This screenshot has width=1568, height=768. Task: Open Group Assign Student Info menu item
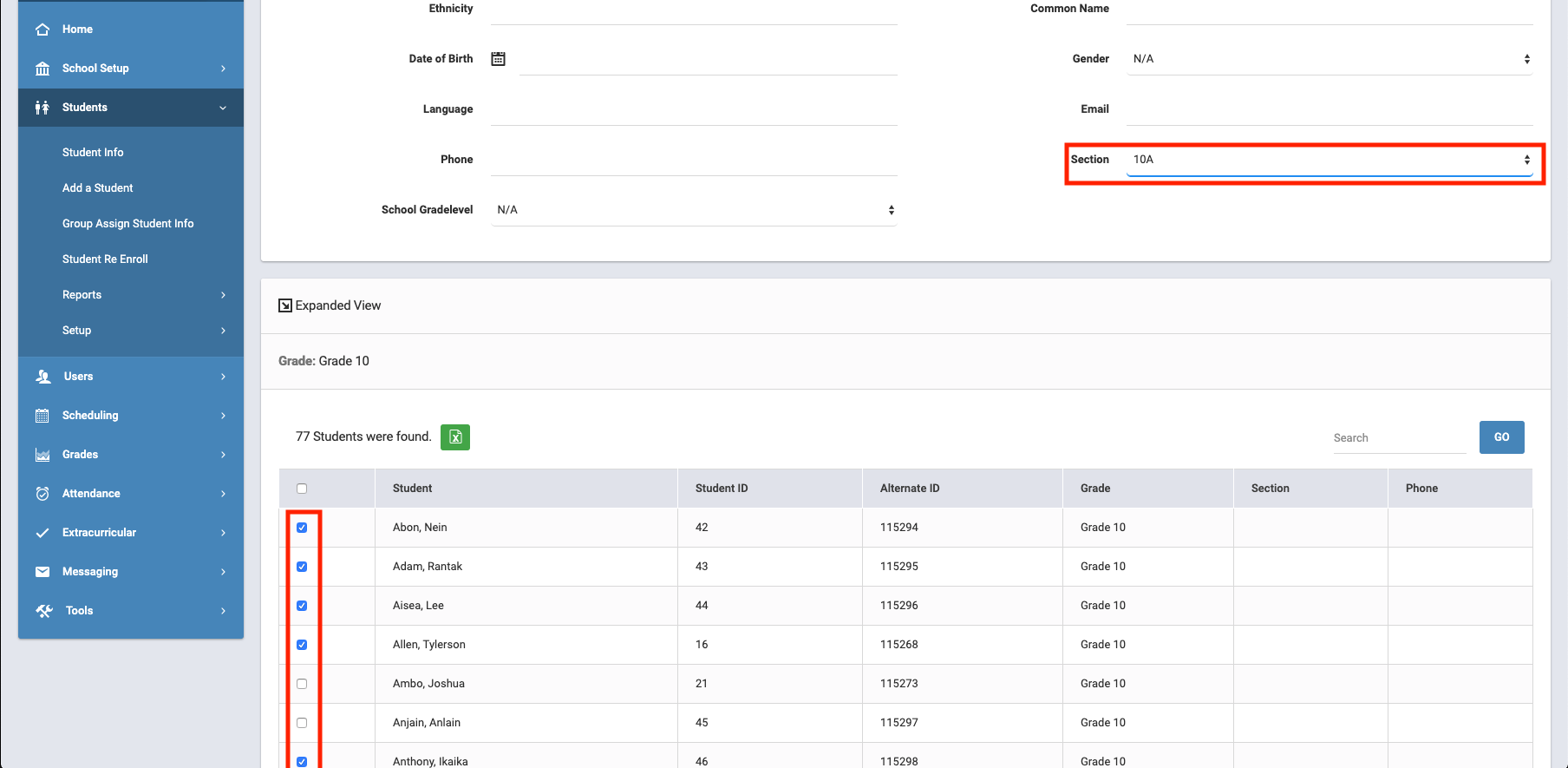tap(127, 224)
